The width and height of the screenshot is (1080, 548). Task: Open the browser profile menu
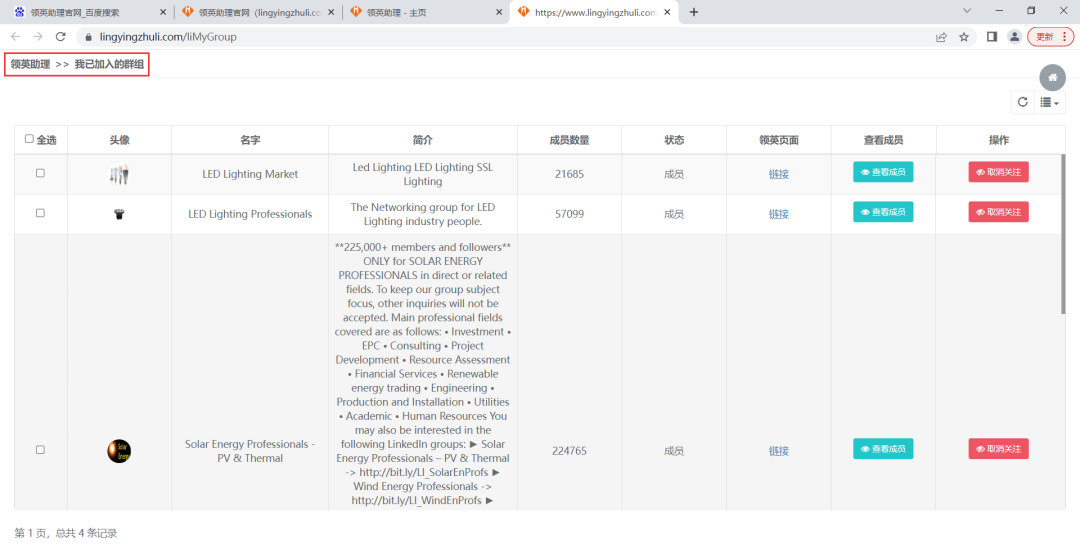pos(1014,37)
